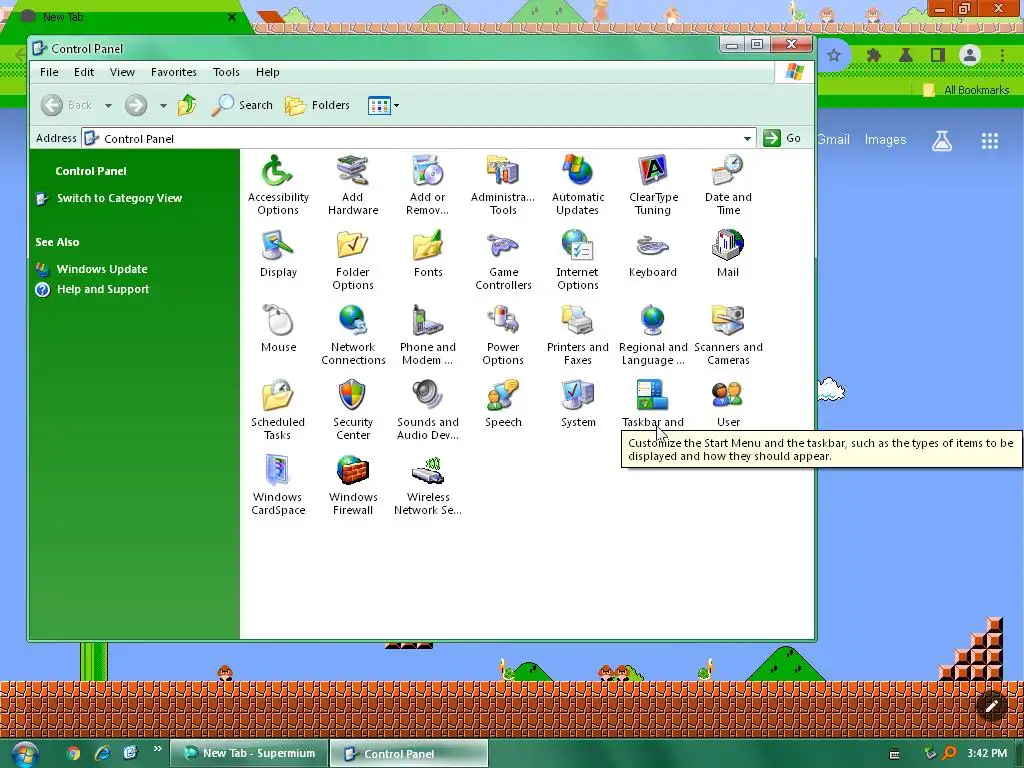Image resolution: width=1024 pixels, height=768 pixels.
Task: Open the Edit menu
Action: (84, 72)
